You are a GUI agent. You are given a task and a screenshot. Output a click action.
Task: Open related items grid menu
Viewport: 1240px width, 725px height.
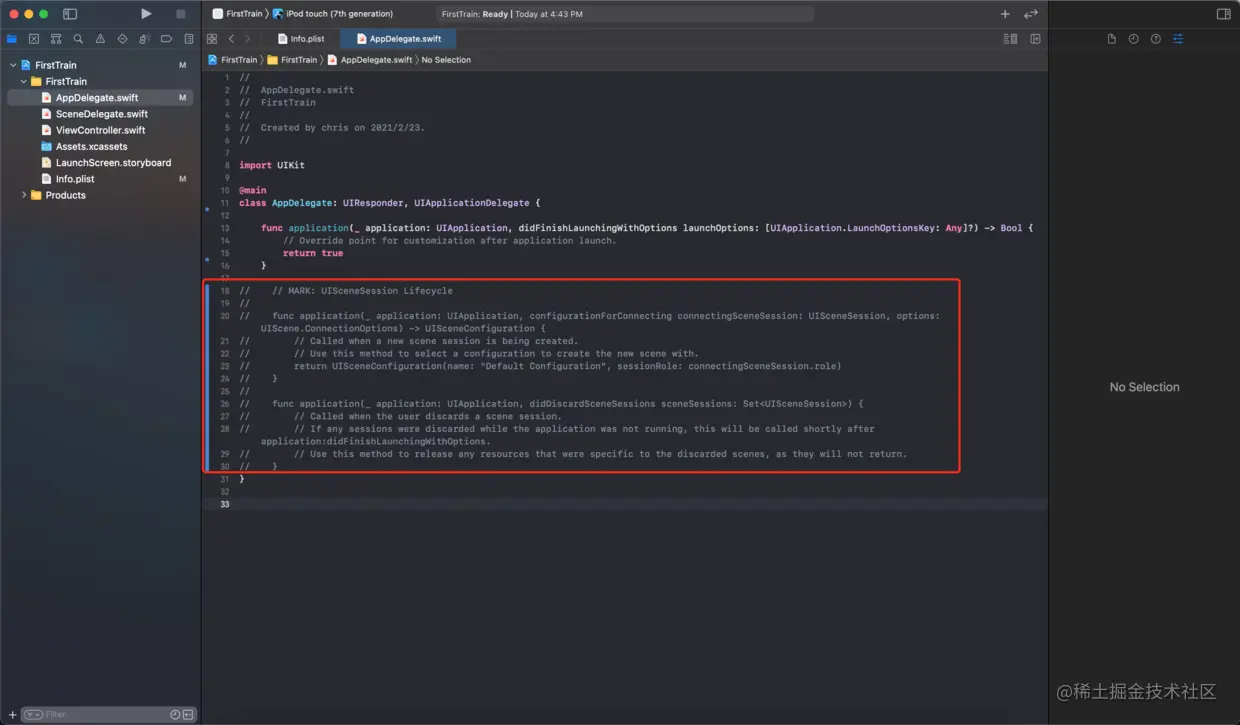[x=212, y=39]
